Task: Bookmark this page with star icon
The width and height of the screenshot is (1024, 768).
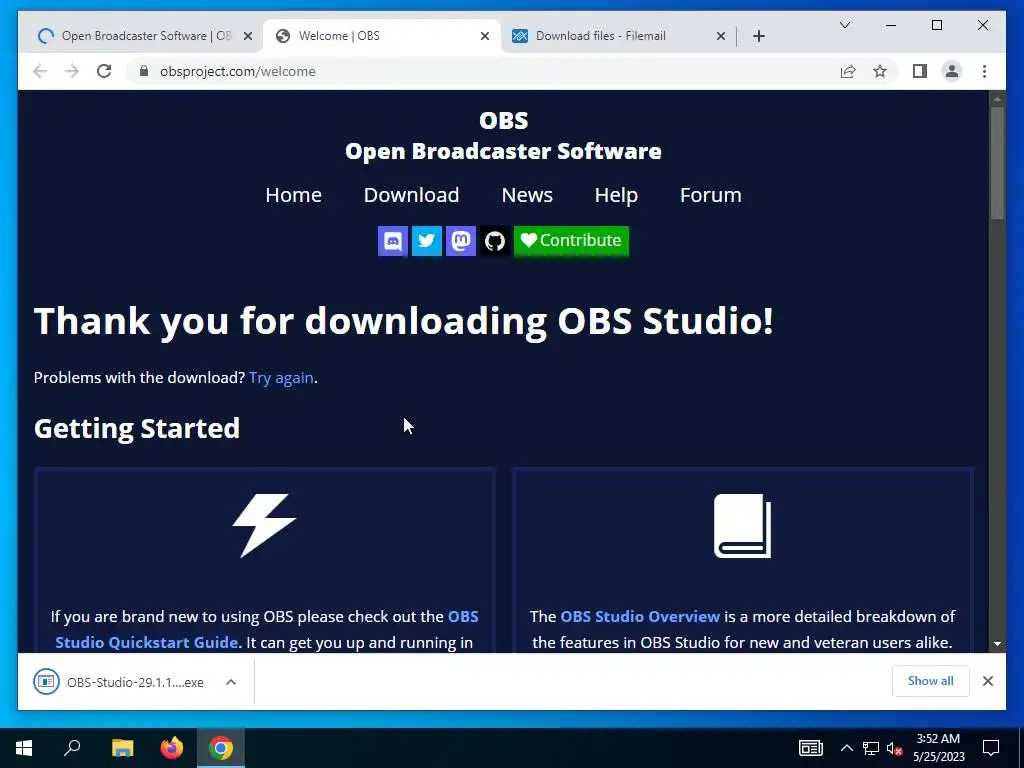Action: coord(880,71)
